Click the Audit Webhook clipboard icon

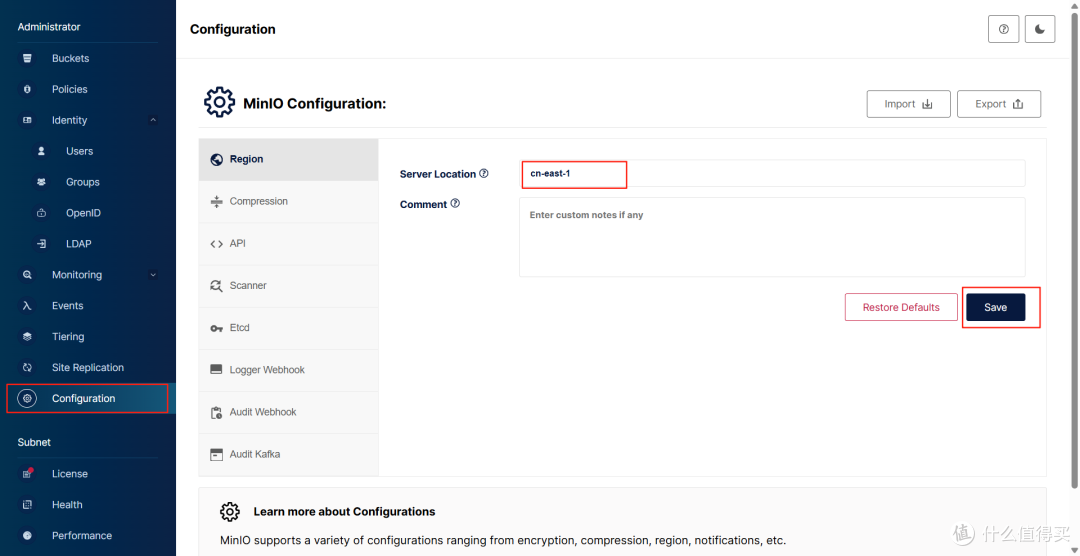coord(216,413)
